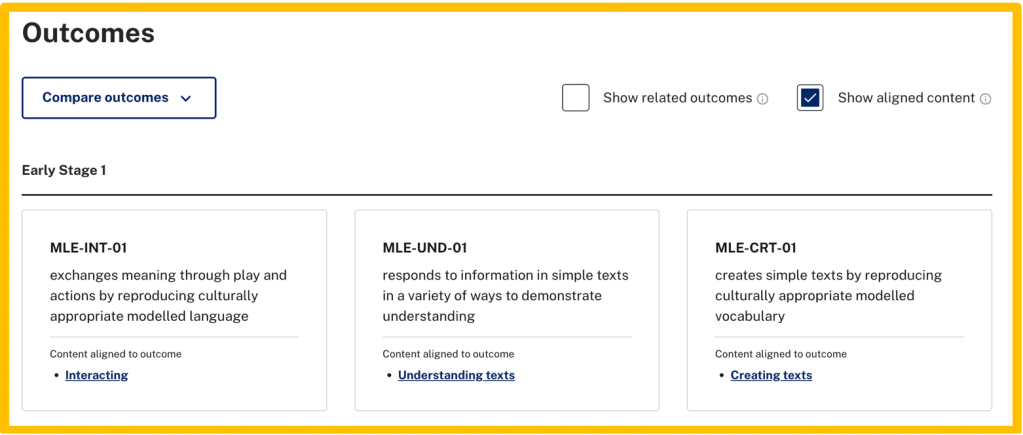Enable the Show related outcomes checkbox

[575, 98]
